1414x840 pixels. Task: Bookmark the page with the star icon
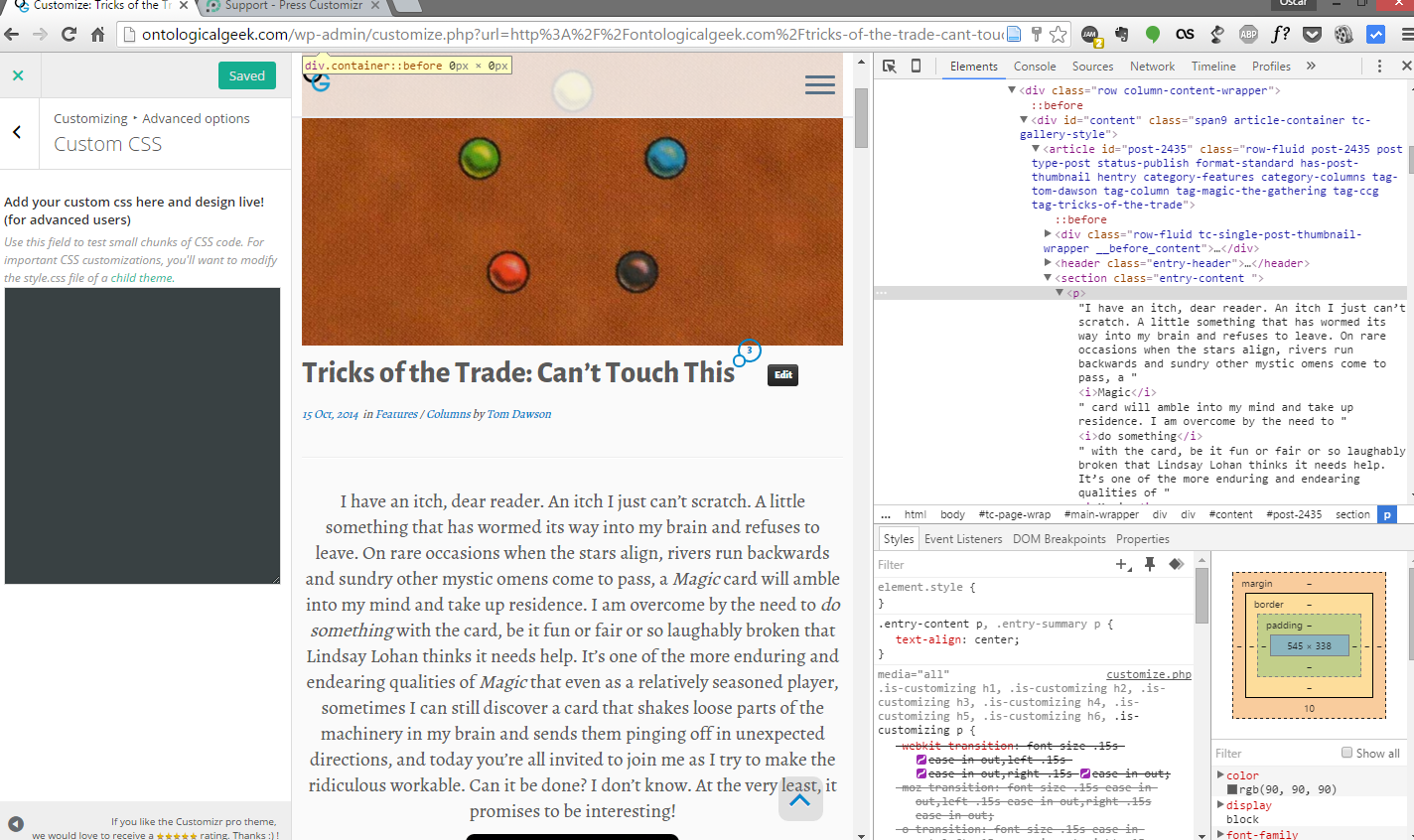[1059, 35]
